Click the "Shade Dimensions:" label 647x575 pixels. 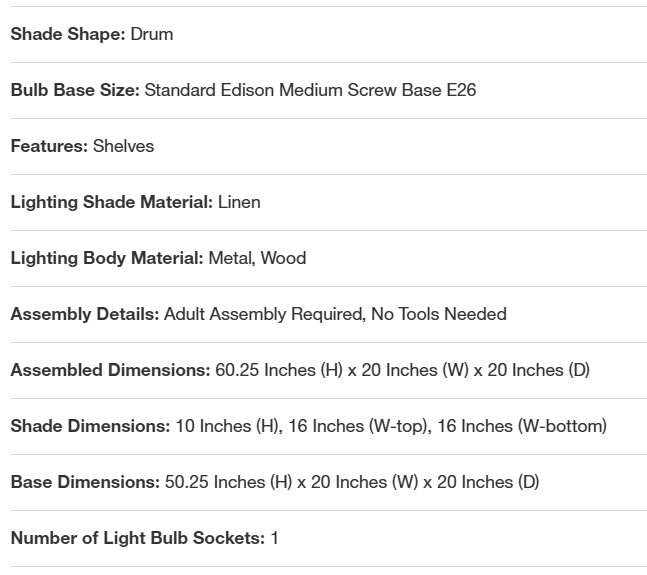(x=90, y=426)
